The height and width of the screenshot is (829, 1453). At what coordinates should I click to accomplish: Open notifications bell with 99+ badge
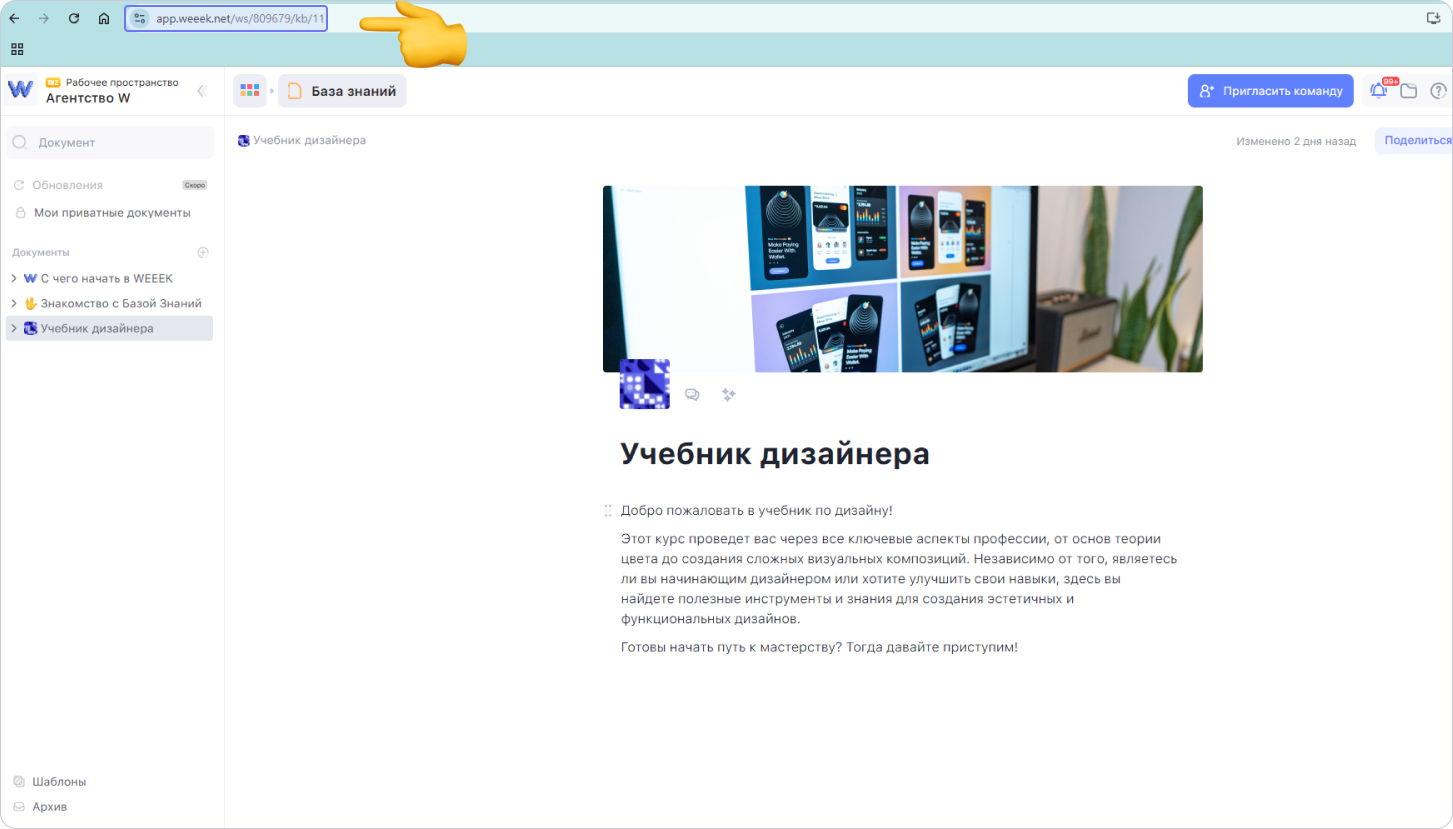1379,91
